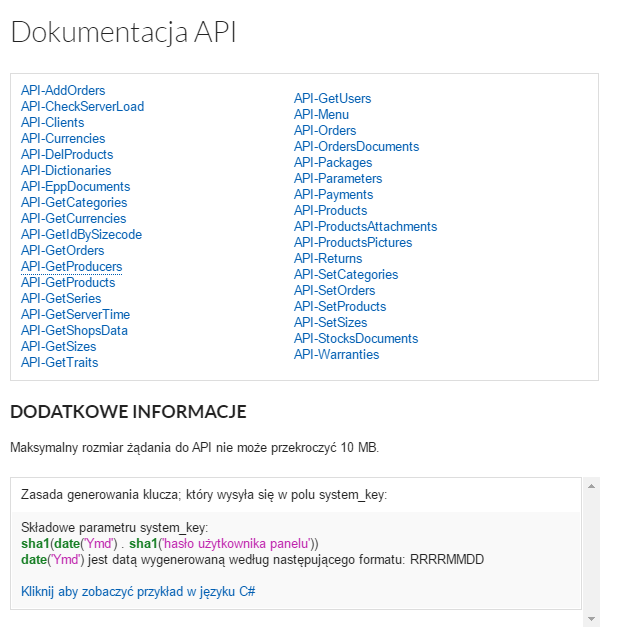Viewport: 618px width, 627px height.
Task: Click link to see C# example
Action: click(138, 591)
